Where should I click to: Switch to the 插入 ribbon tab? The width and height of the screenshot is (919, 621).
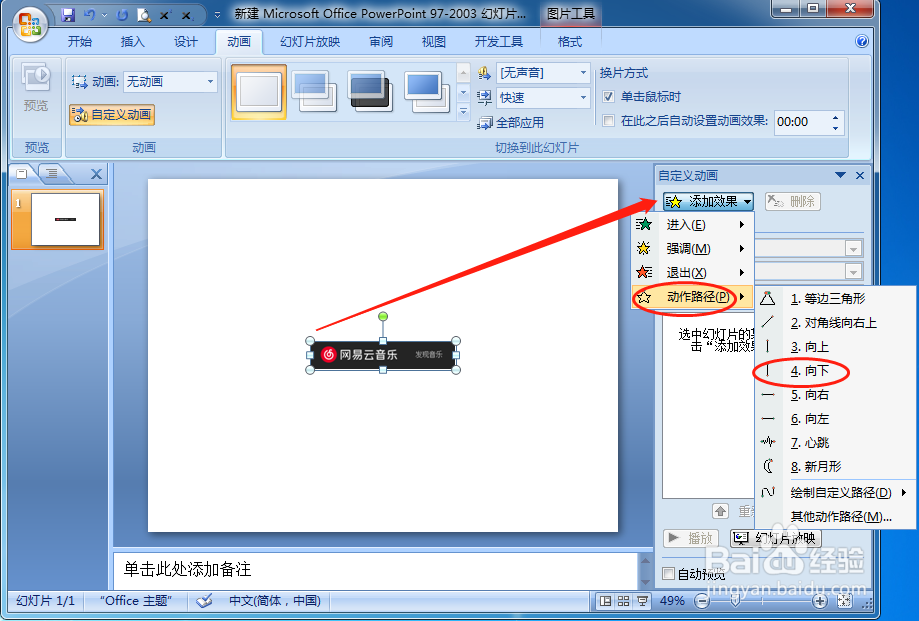(135, 41)
